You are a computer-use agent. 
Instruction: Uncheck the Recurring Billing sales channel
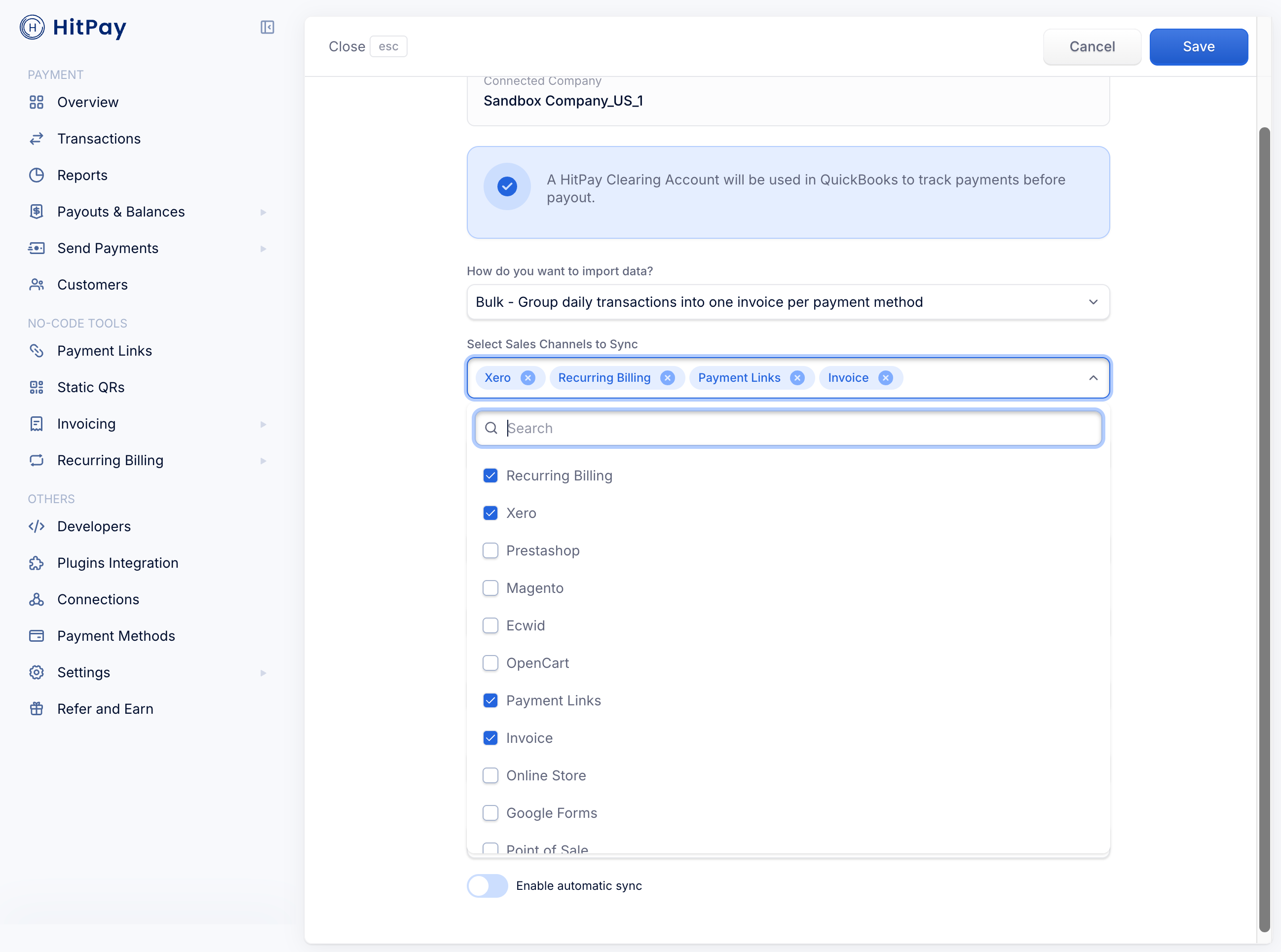(x=490, y=476)
